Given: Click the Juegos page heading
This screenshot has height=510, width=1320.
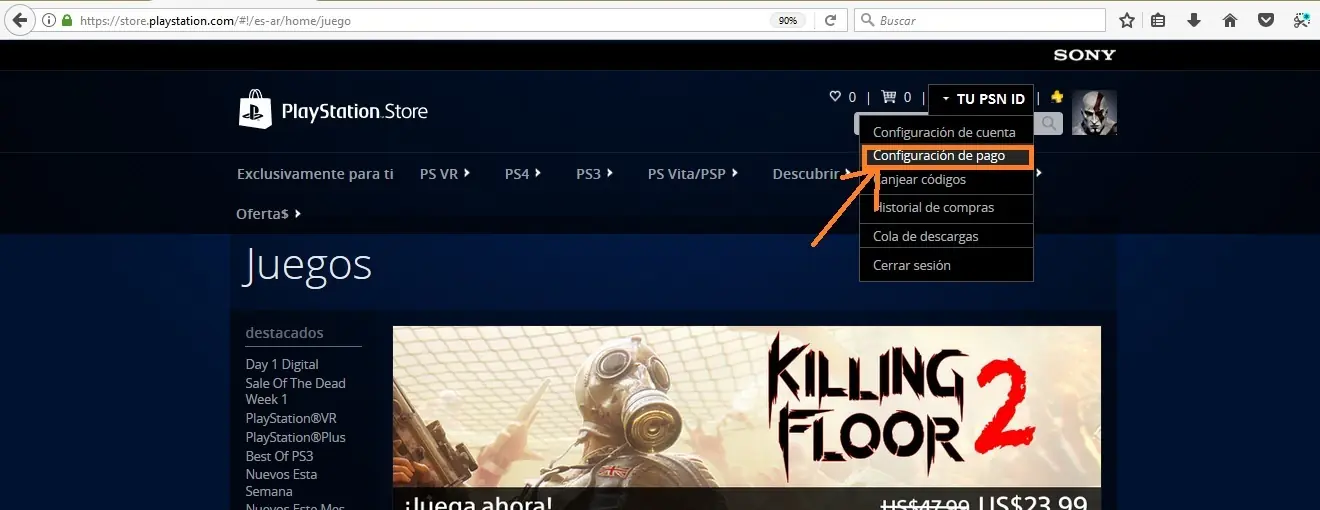Looking at the screenshot, I should point(308,265).
